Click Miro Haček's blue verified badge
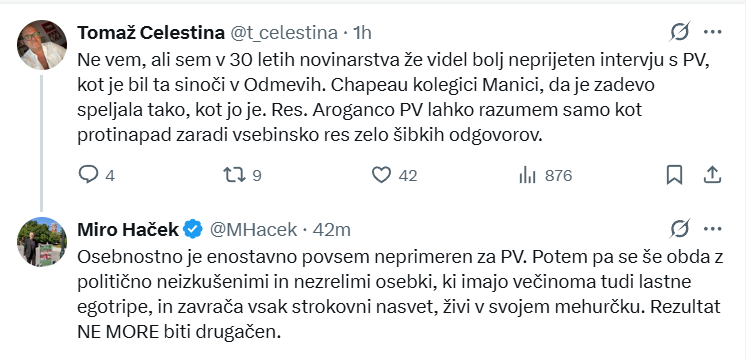The width and height of the screenshot is (746, 360). click(193, 229)
